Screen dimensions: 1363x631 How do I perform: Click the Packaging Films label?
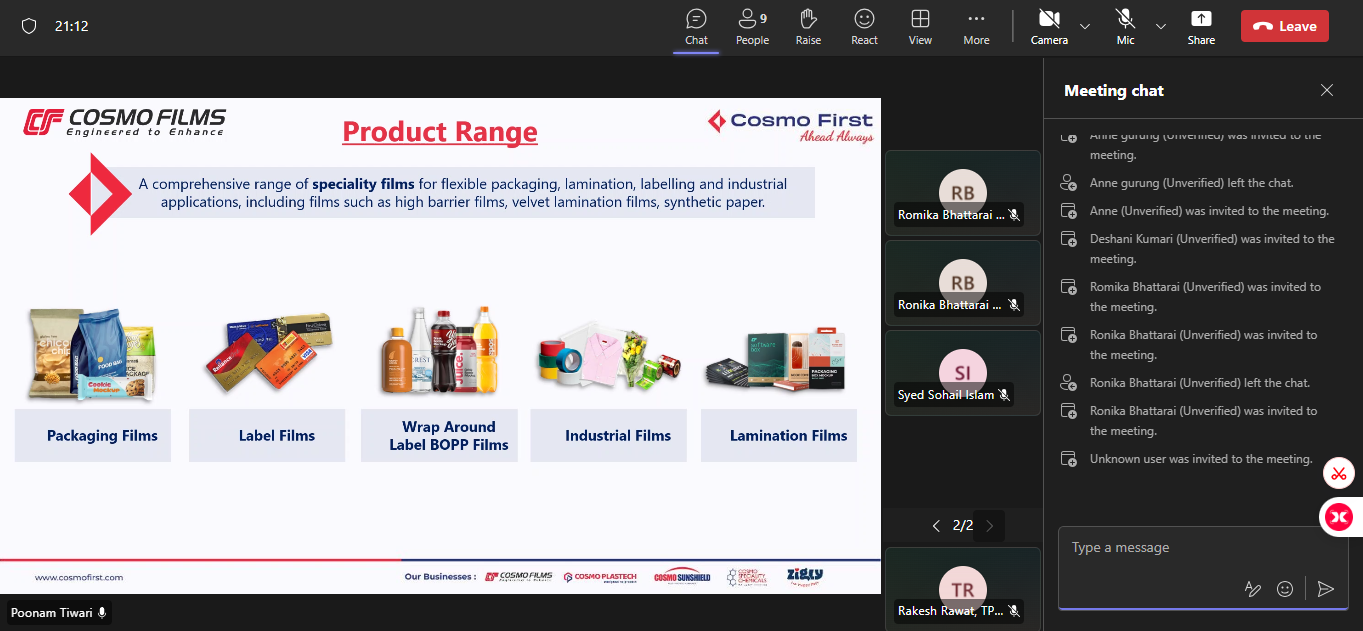pos(102,435)
